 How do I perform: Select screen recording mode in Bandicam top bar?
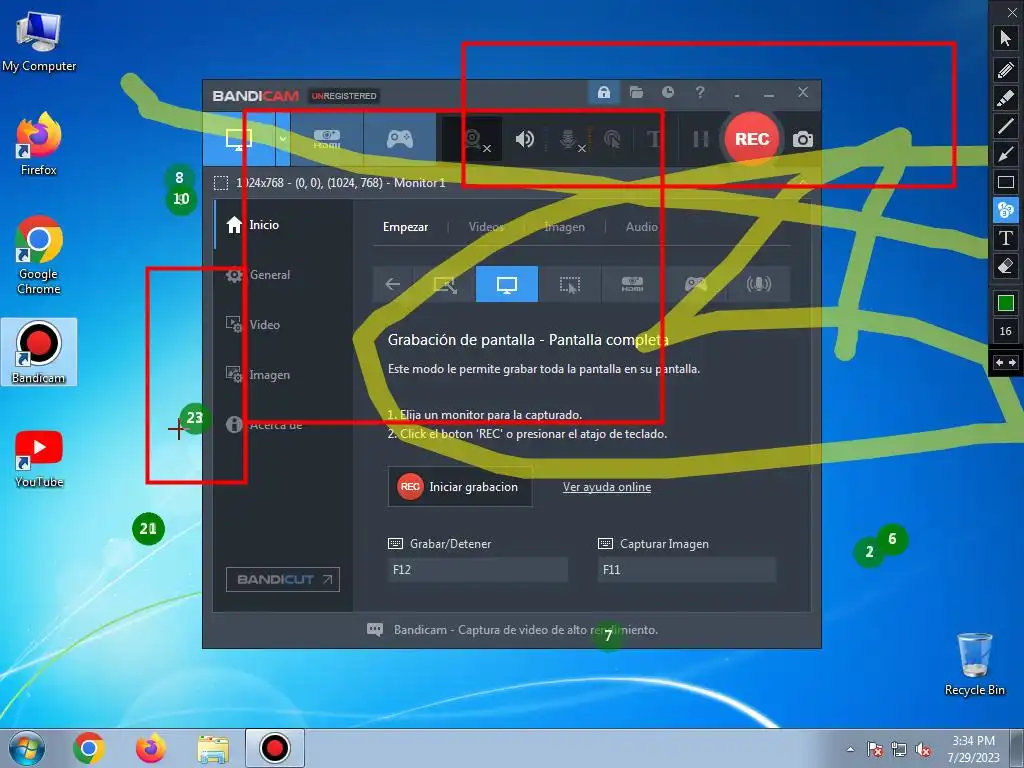point(239,139)
